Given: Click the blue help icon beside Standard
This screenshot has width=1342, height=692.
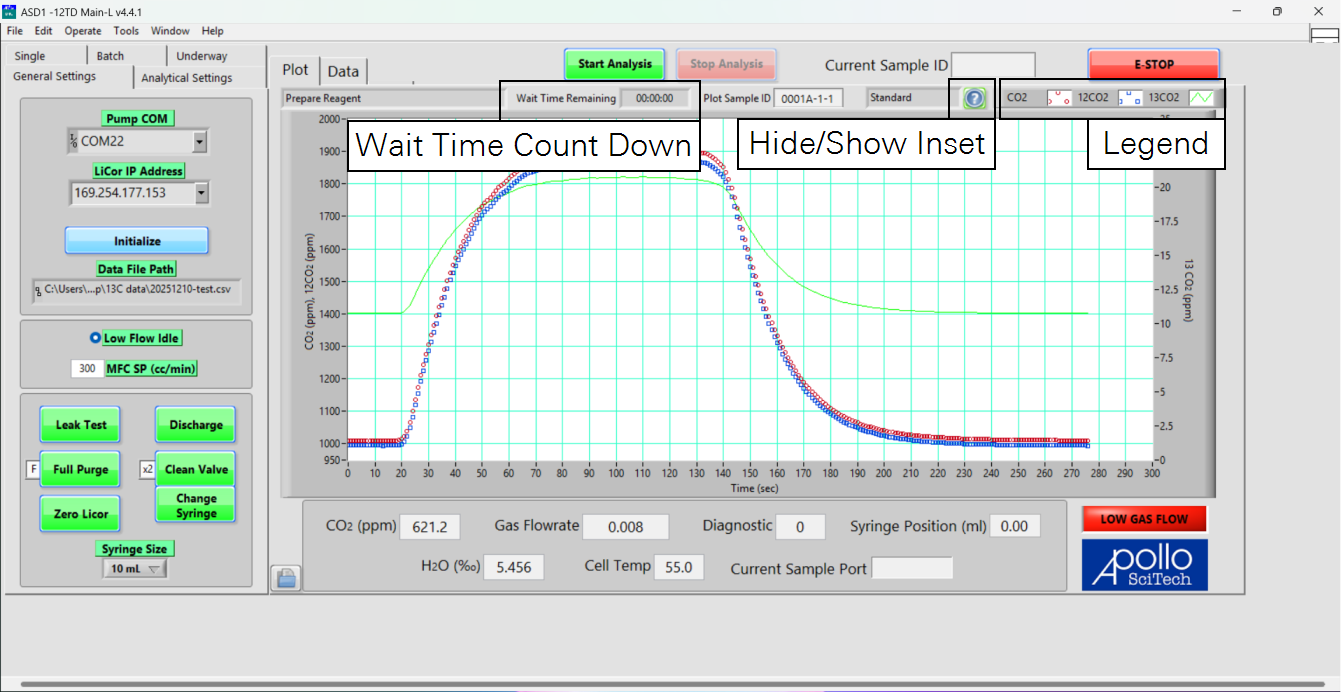Looking at the screenshot, I should [x=975, y=99].
